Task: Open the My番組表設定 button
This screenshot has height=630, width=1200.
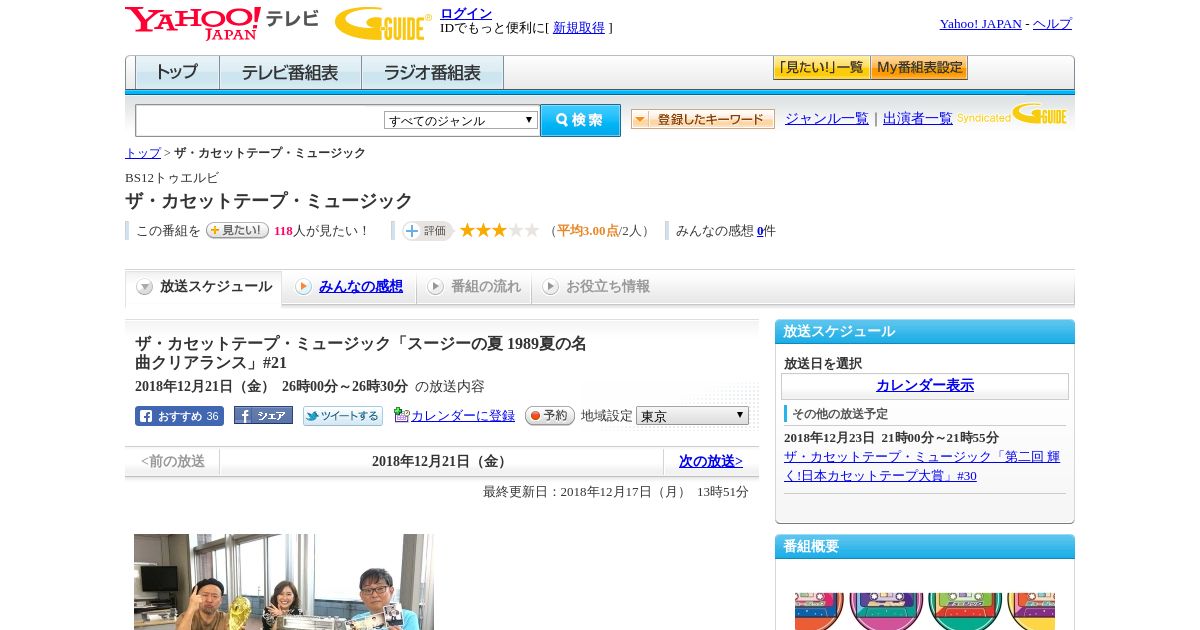Action: [x=919, y=68]
